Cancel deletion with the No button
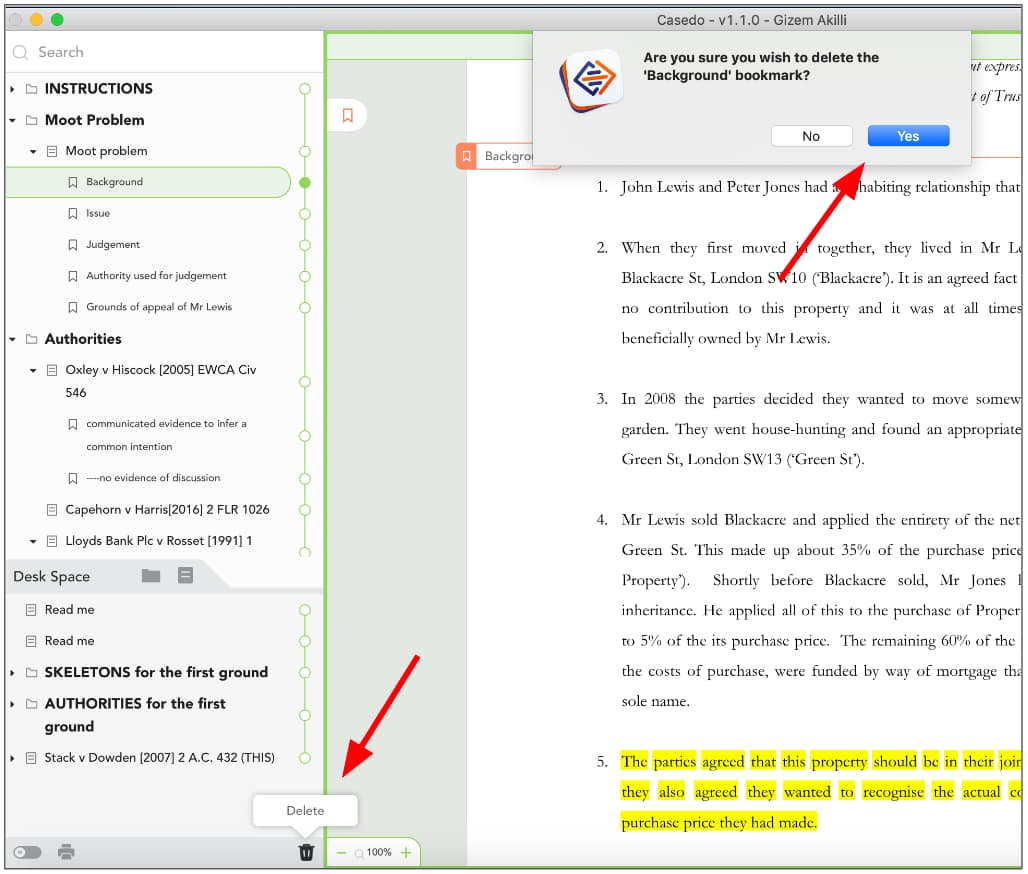 pos(811,136)
